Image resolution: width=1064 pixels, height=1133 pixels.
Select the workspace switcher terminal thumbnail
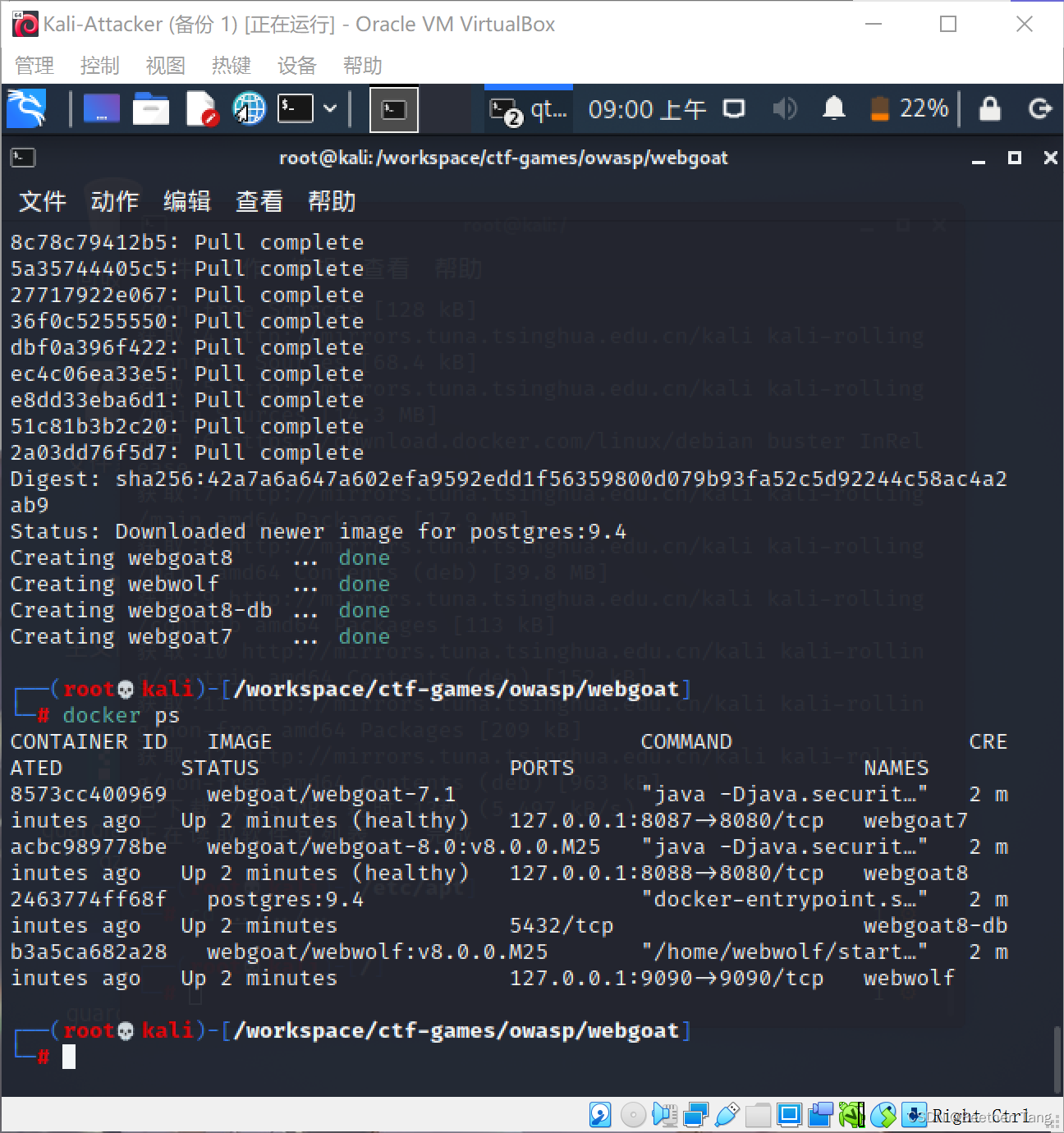(394, 109)
